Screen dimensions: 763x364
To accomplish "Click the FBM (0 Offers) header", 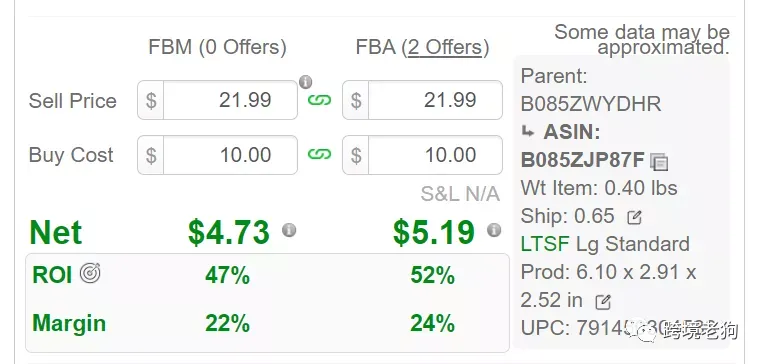I will [x=217, y=47].
